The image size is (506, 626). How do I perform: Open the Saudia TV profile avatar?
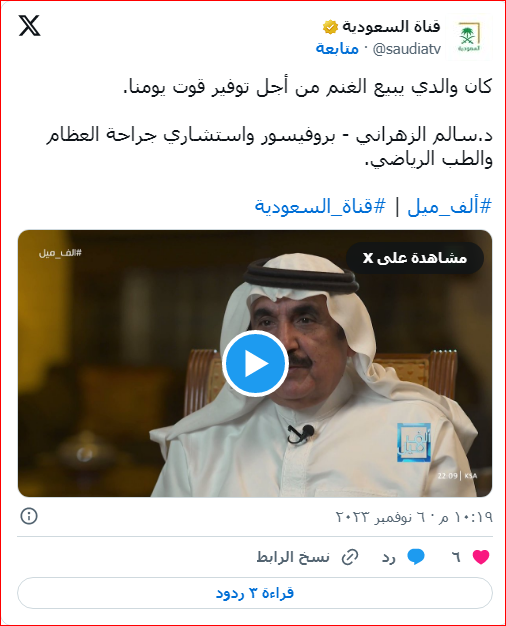[x=469, y=37]
